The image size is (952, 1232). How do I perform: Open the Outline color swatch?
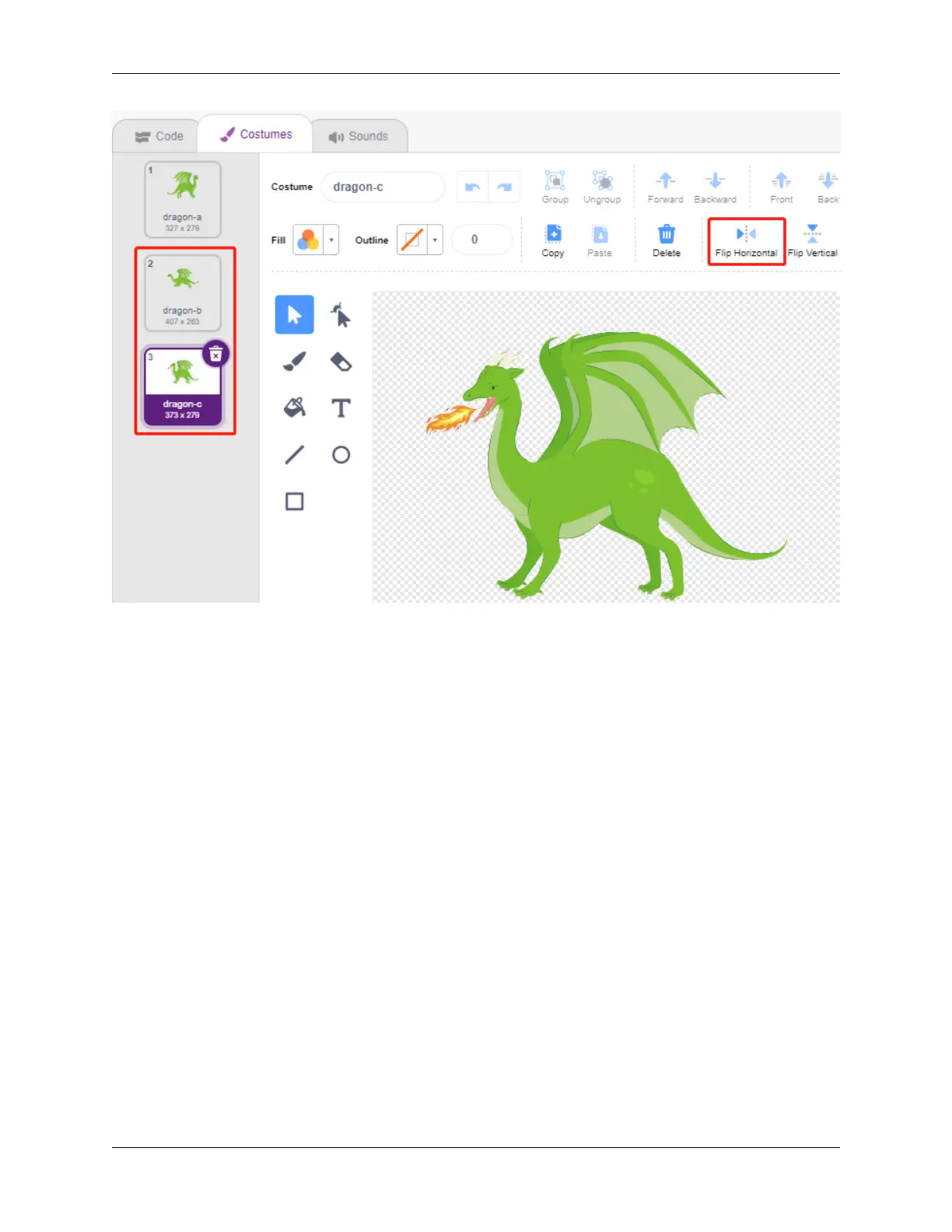pyautogui.click(x=412, y=240)
